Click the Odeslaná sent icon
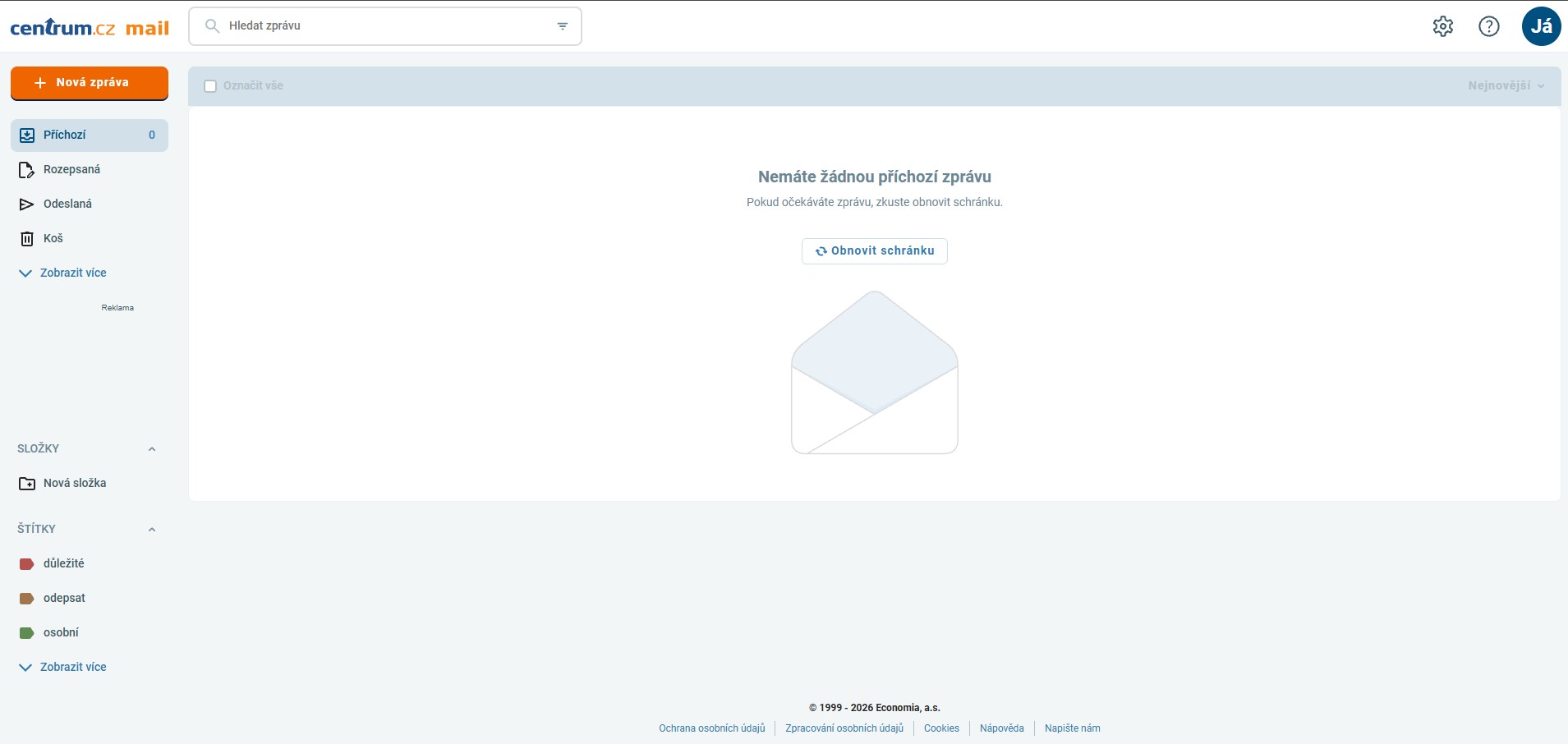This screenshot has width=1568, height=744. (x=27, y=204)
